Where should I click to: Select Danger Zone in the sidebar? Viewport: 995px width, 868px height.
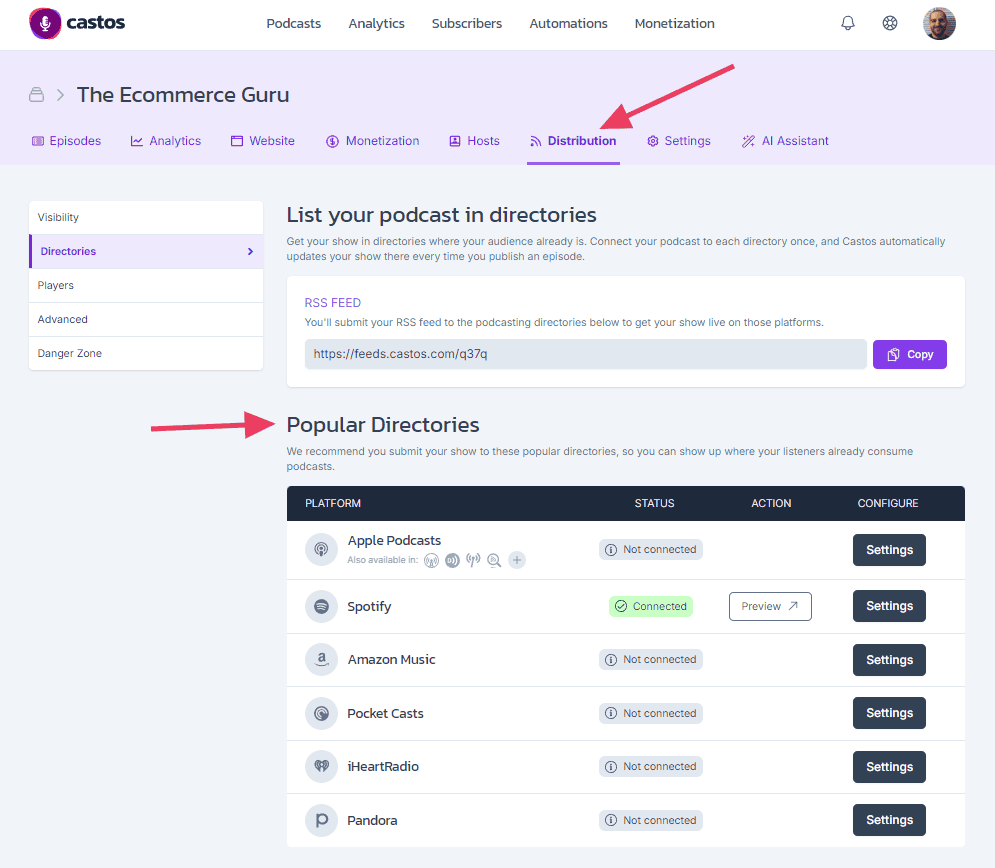click(146, 353)
